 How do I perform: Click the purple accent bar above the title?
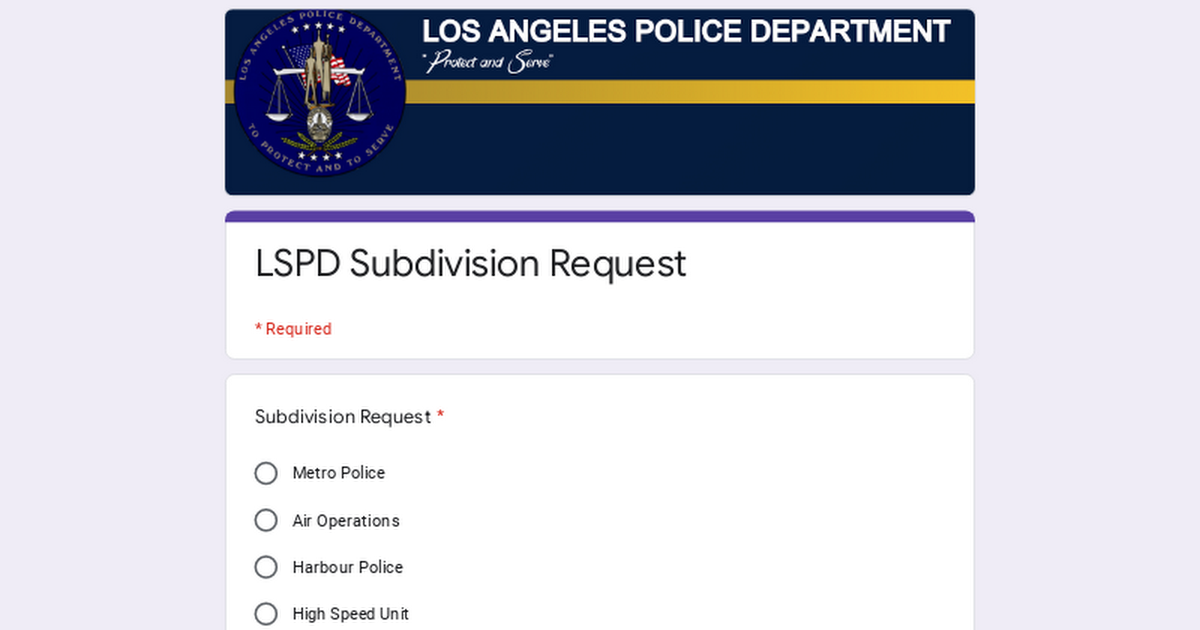(x=599, y=213)
